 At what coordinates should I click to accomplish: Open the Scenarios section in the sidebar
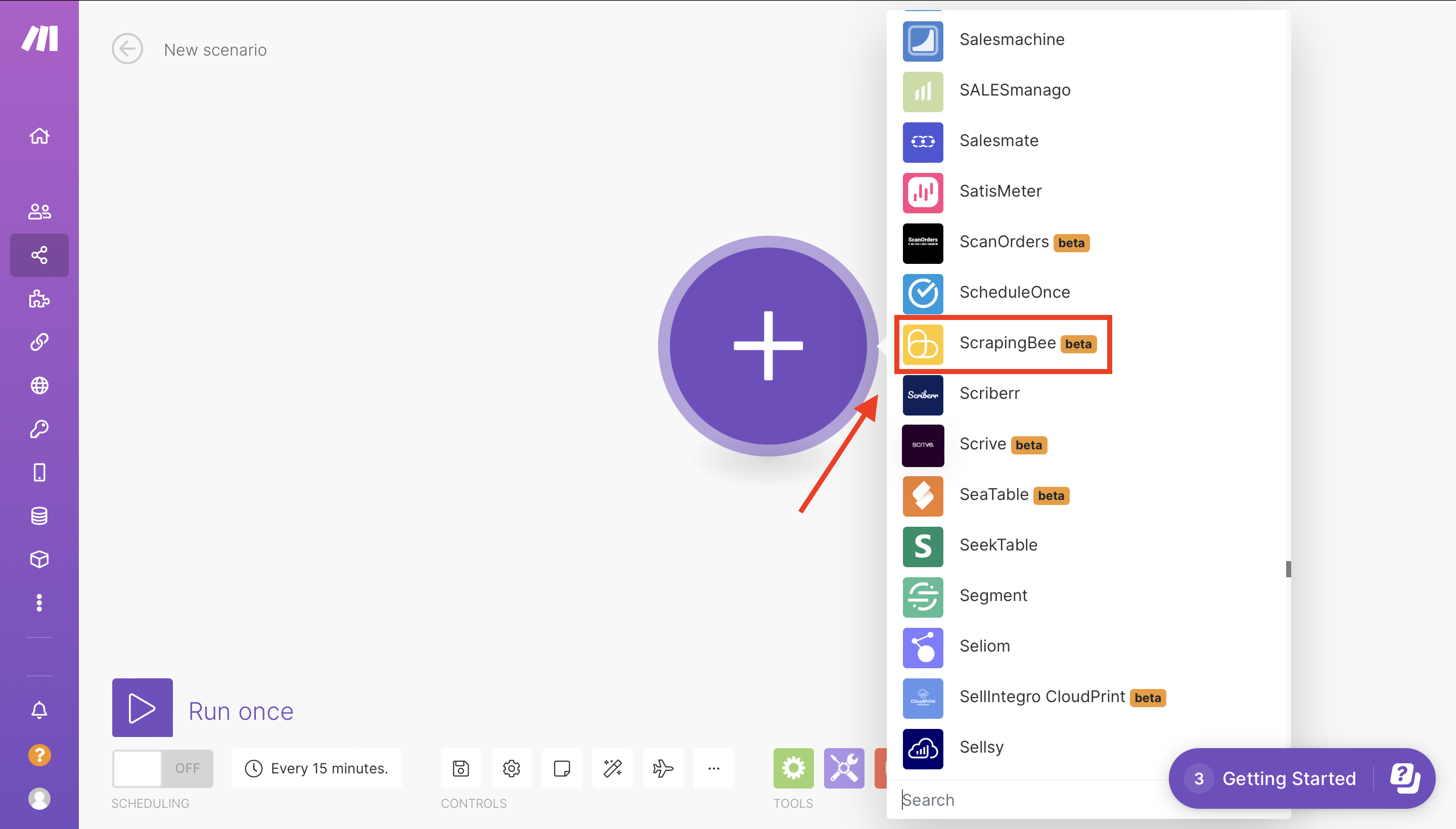click(39, 255)
